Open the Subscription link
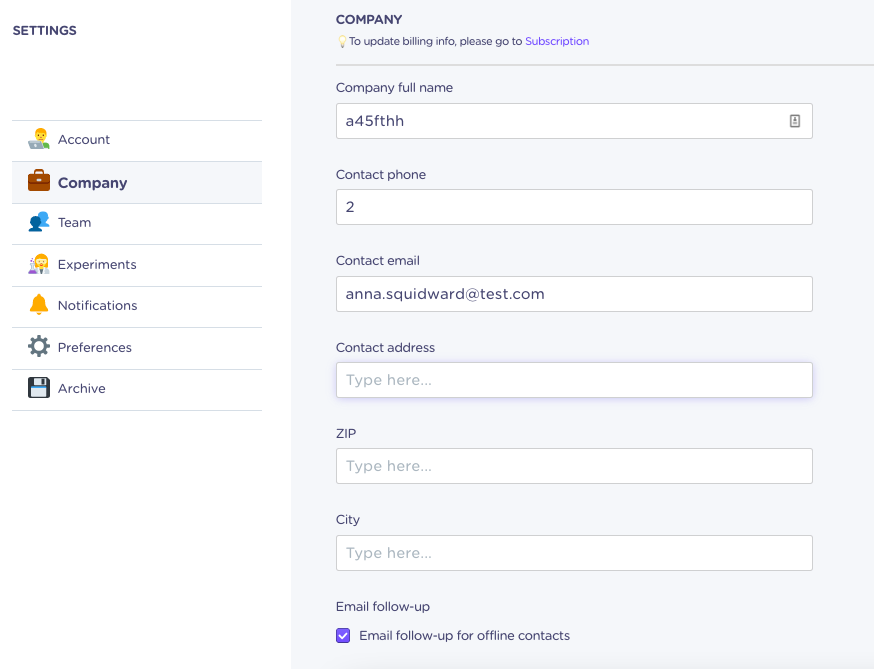The height and width of the screenshot is (669, 874). [x=557, y=41]
